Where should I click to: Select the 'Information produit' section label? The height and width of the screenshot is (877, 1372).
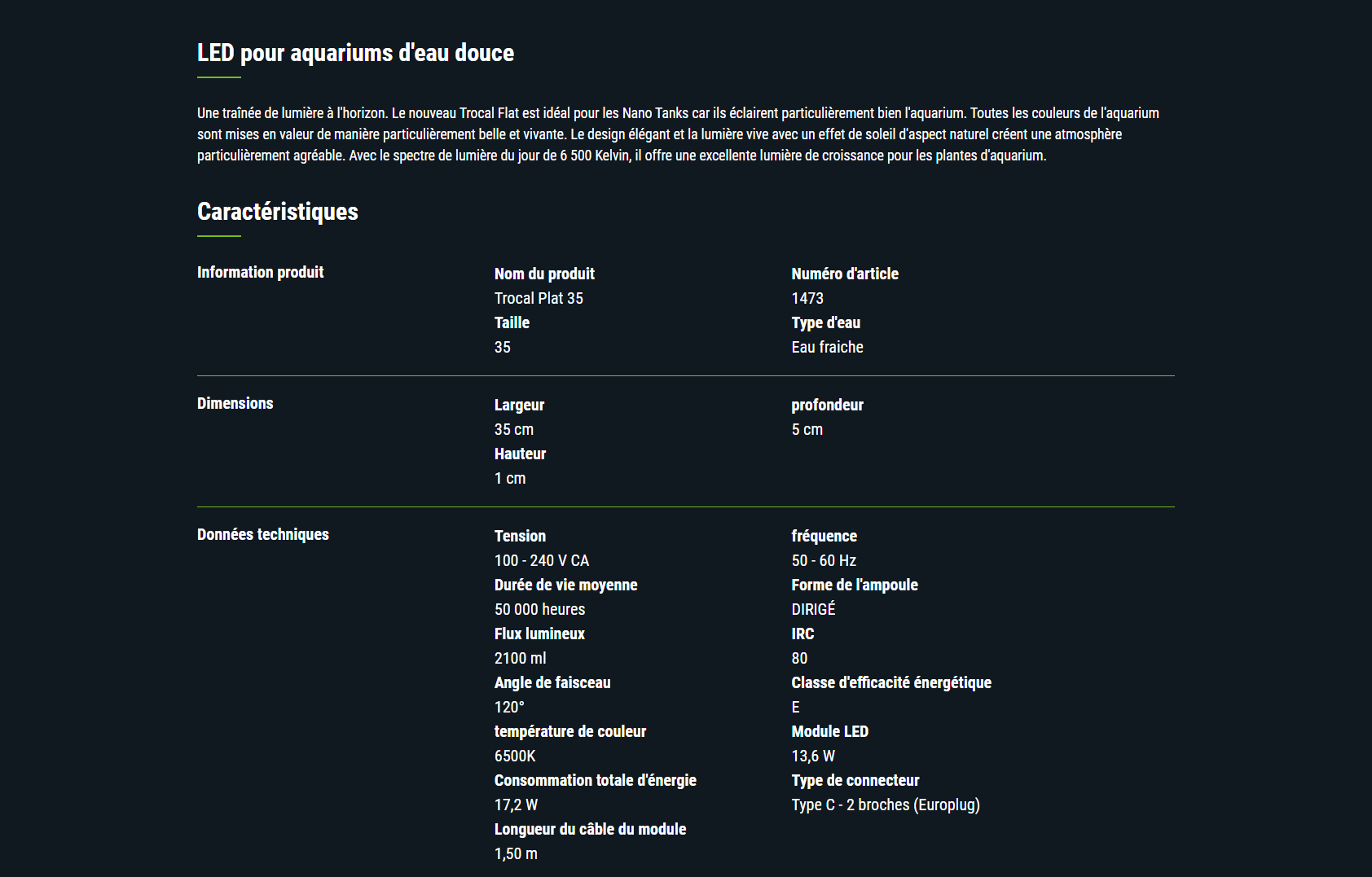click(x=261, y=272)
